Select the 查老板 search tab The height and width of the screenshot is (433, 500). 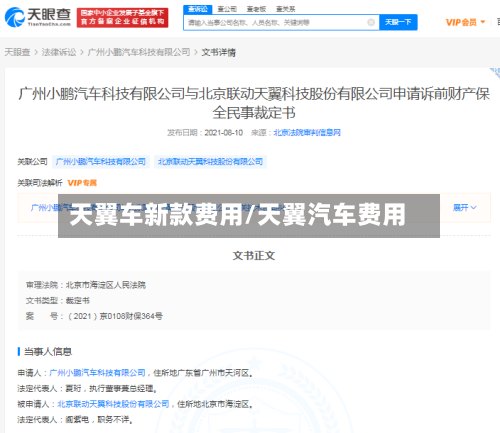click(x=256, y=9)
